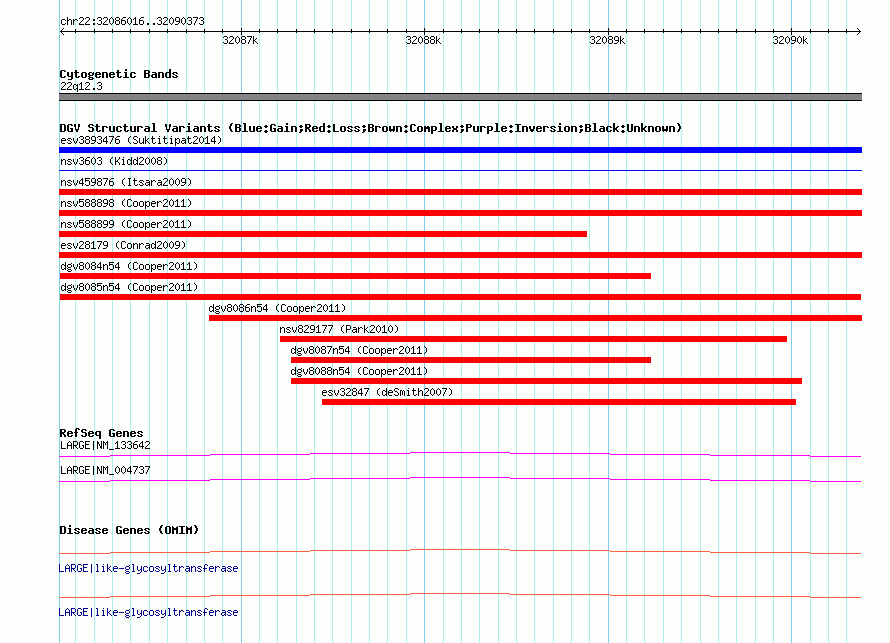Click the dgv8084n54 (Cooper2011) label
Image resolution: width=890 pixels, height=643 pixels.
click(x=129, y=266)
